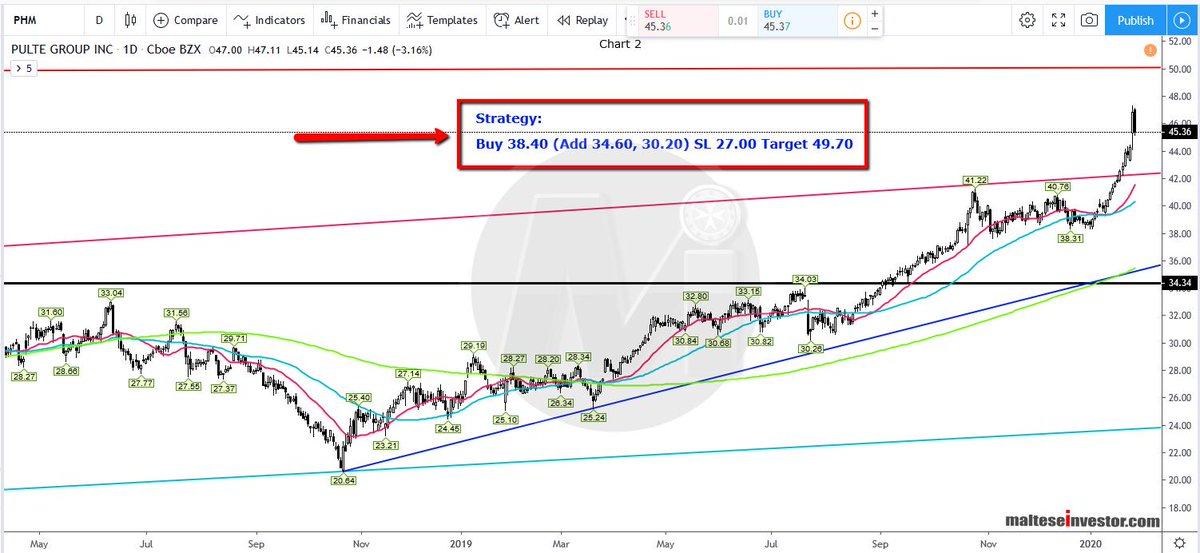
Task: Open the Indicators menu
Action: tap(267, 20)
